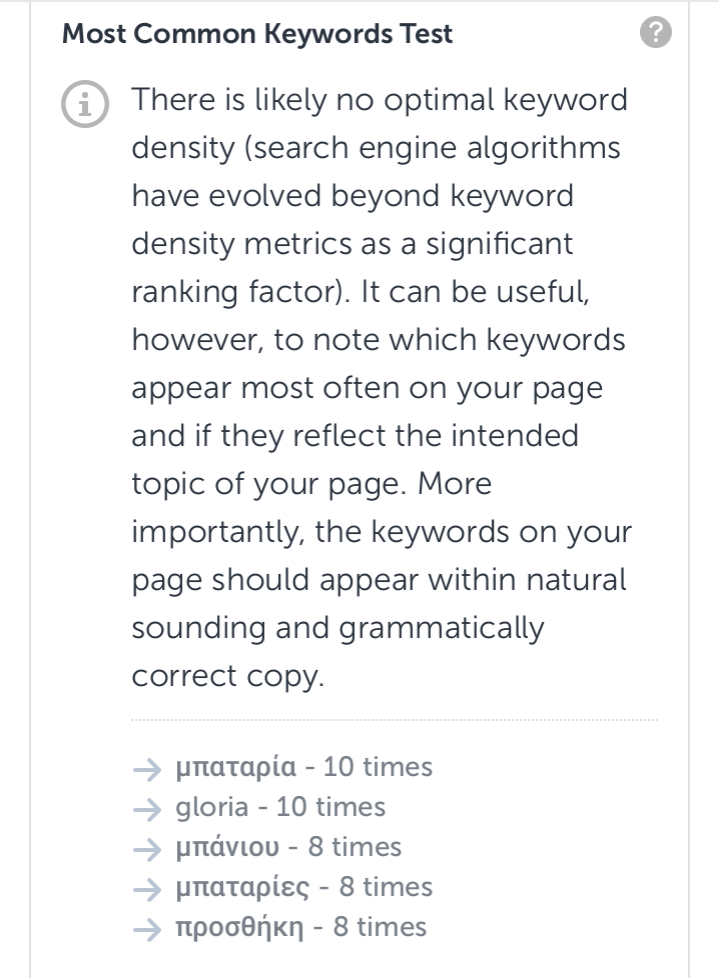
Task: Click the '8 times' count after μπαταρίες
Action: [385, 887]
